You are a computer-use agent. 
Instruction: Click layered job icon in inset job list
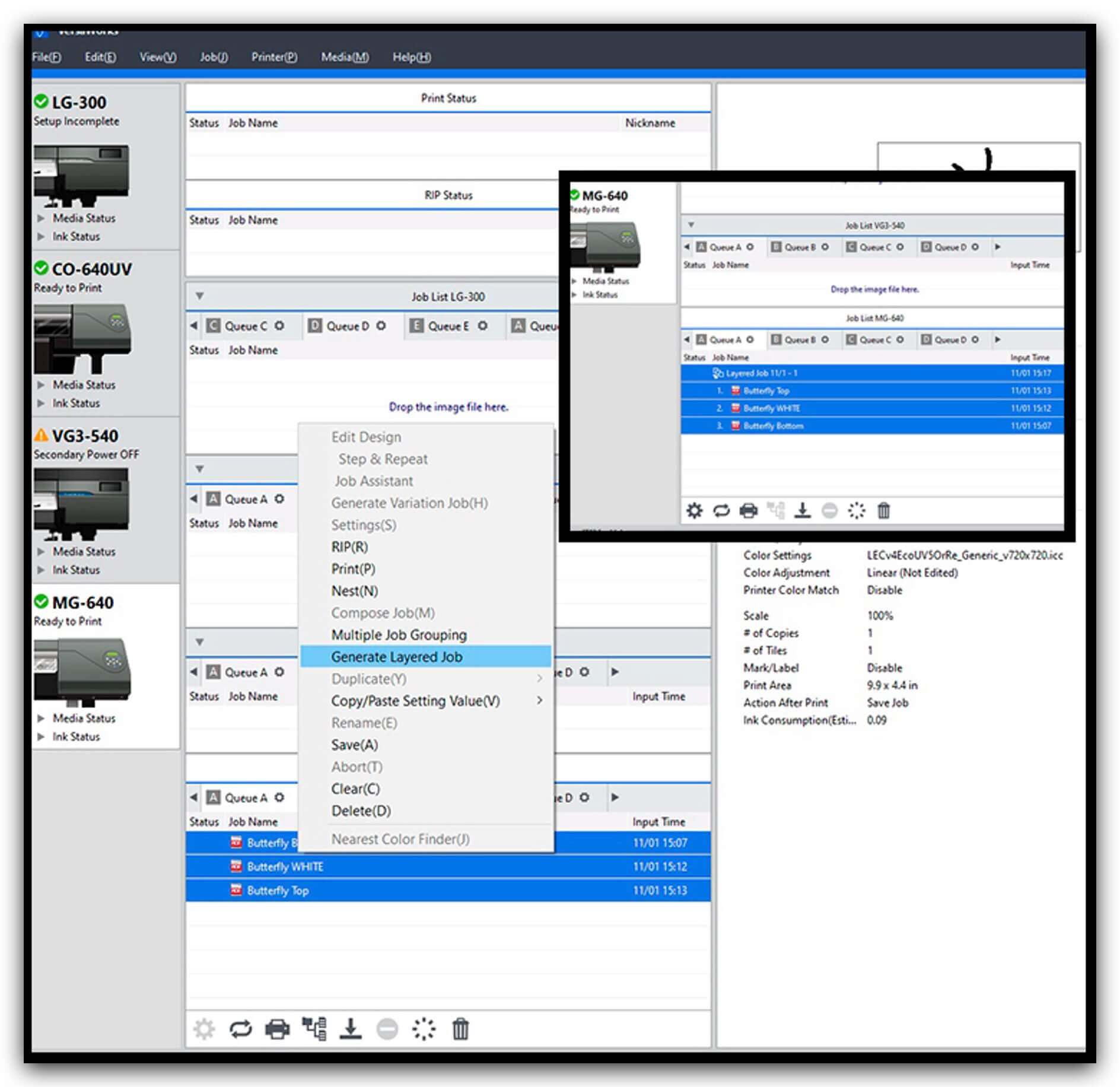(x=718, y=373)
